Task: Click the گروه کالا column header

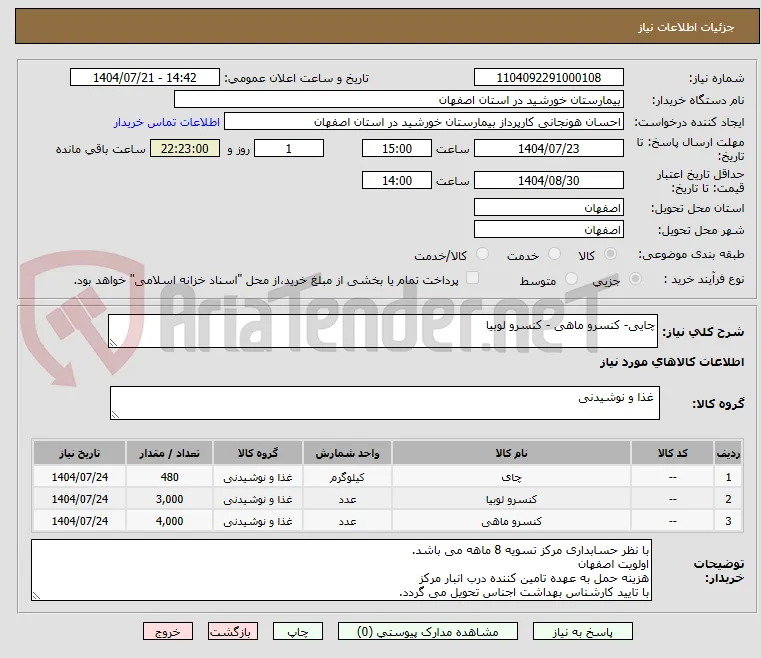Action: [258, 453]
